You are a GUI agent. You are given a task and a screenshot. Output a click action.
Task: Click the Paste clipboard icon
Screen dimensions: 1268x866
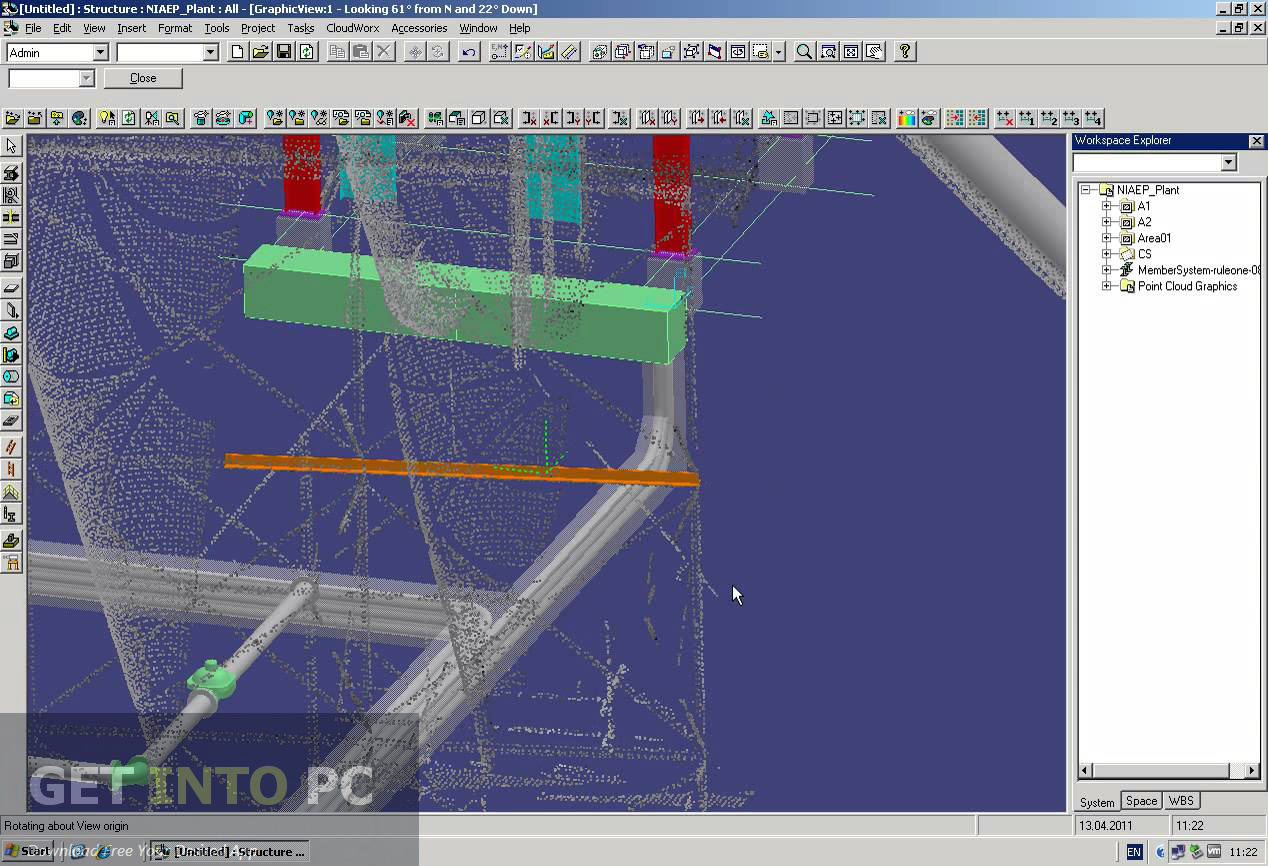(x=361, y=52)
